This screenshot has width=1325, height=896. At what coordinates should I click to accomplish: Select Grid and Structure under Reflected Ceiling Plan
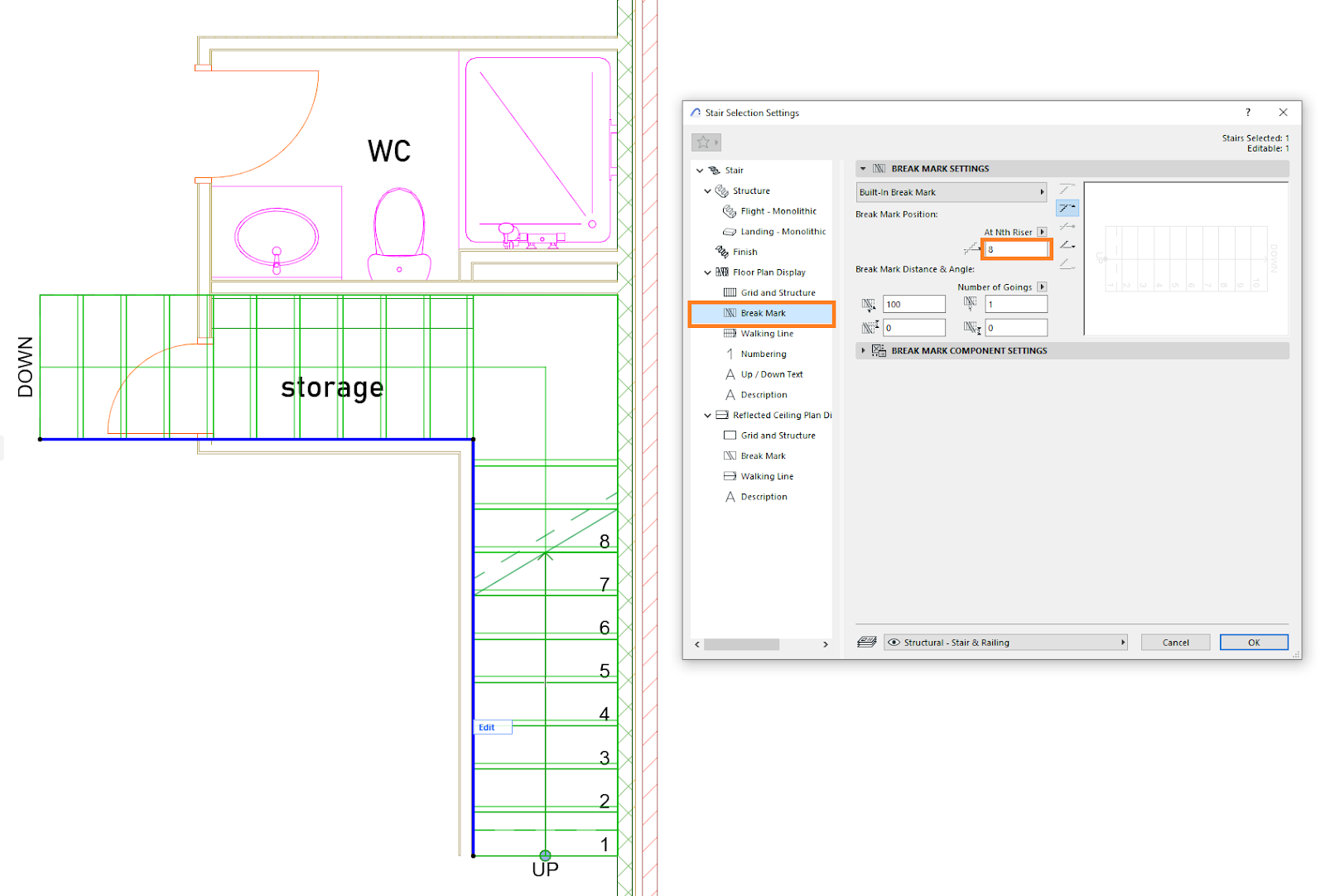[x=778, y=436]
